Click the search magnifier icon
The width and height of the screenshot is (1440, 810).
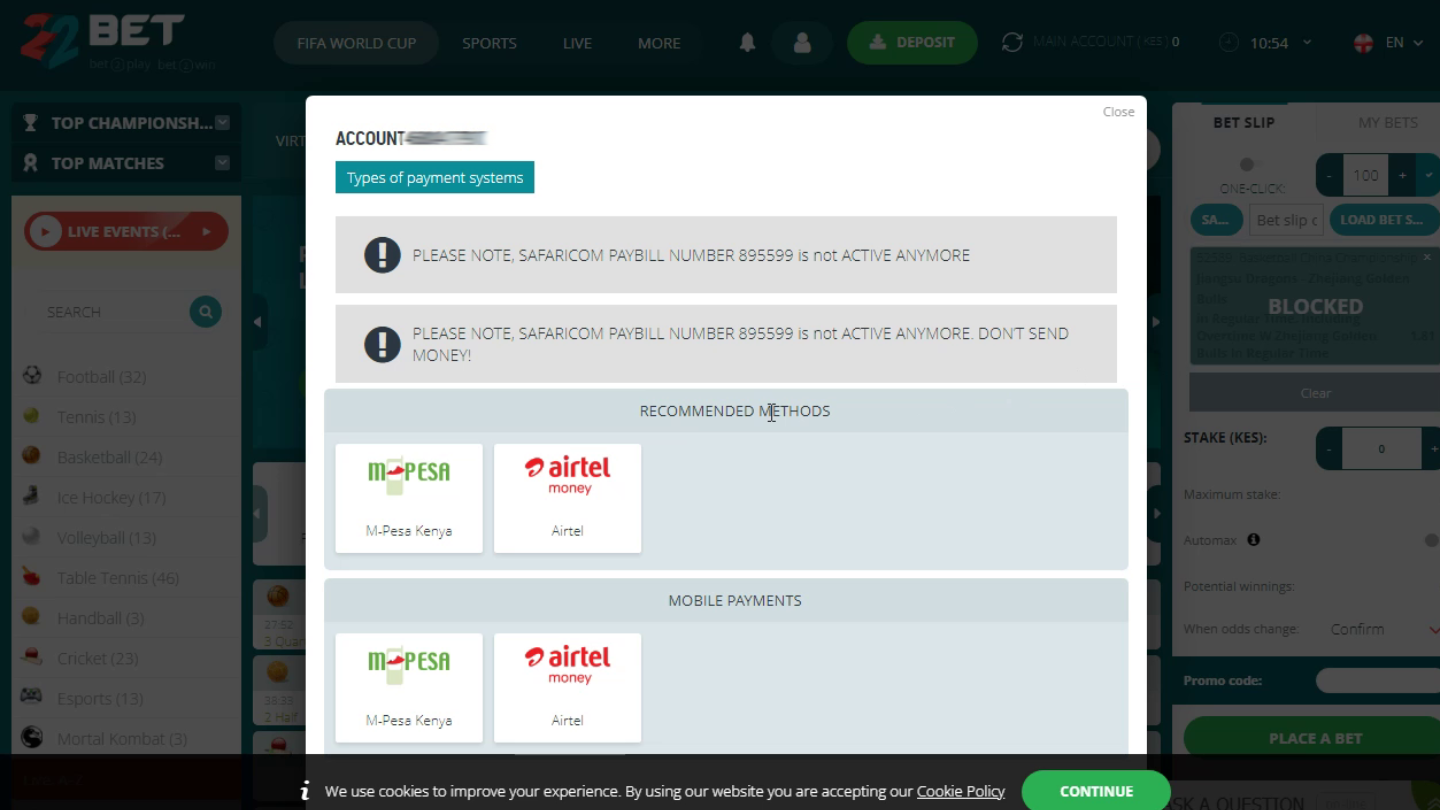click(x=205, y=312)
